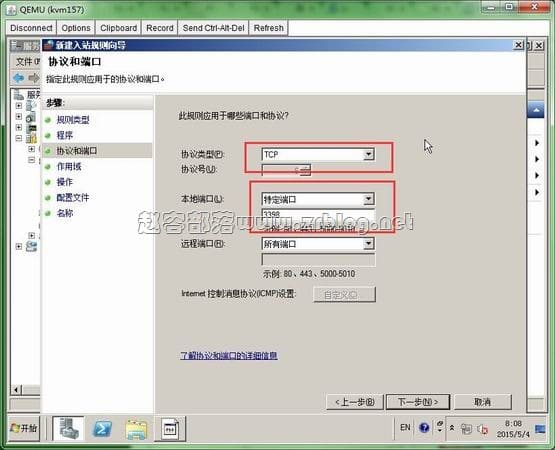Open the Clipboard menu item
The image size is (555, 450).
coord(118,28)
